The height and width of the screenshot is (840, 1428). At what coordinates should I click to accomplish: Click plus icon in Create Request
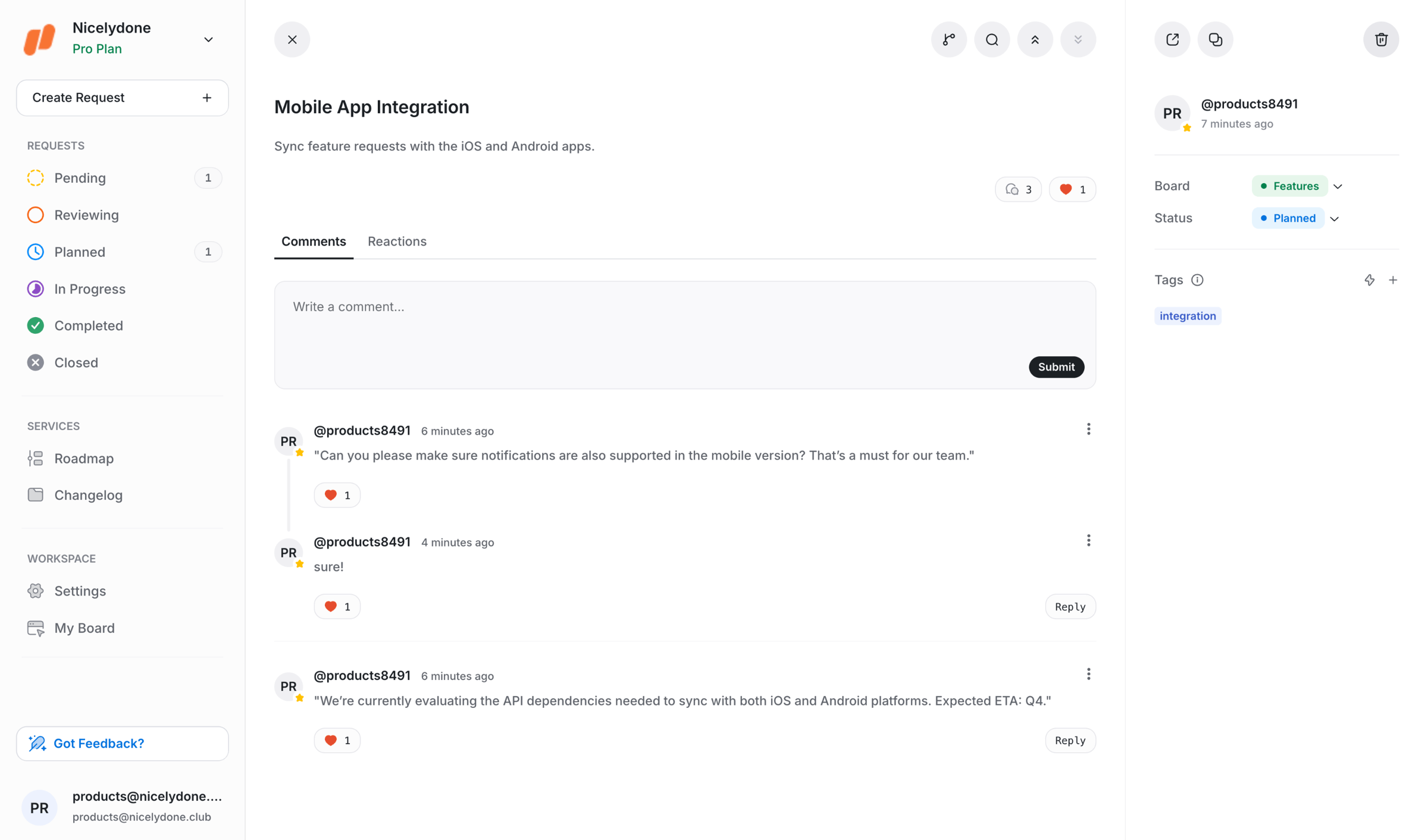click(x=207, y=98)
